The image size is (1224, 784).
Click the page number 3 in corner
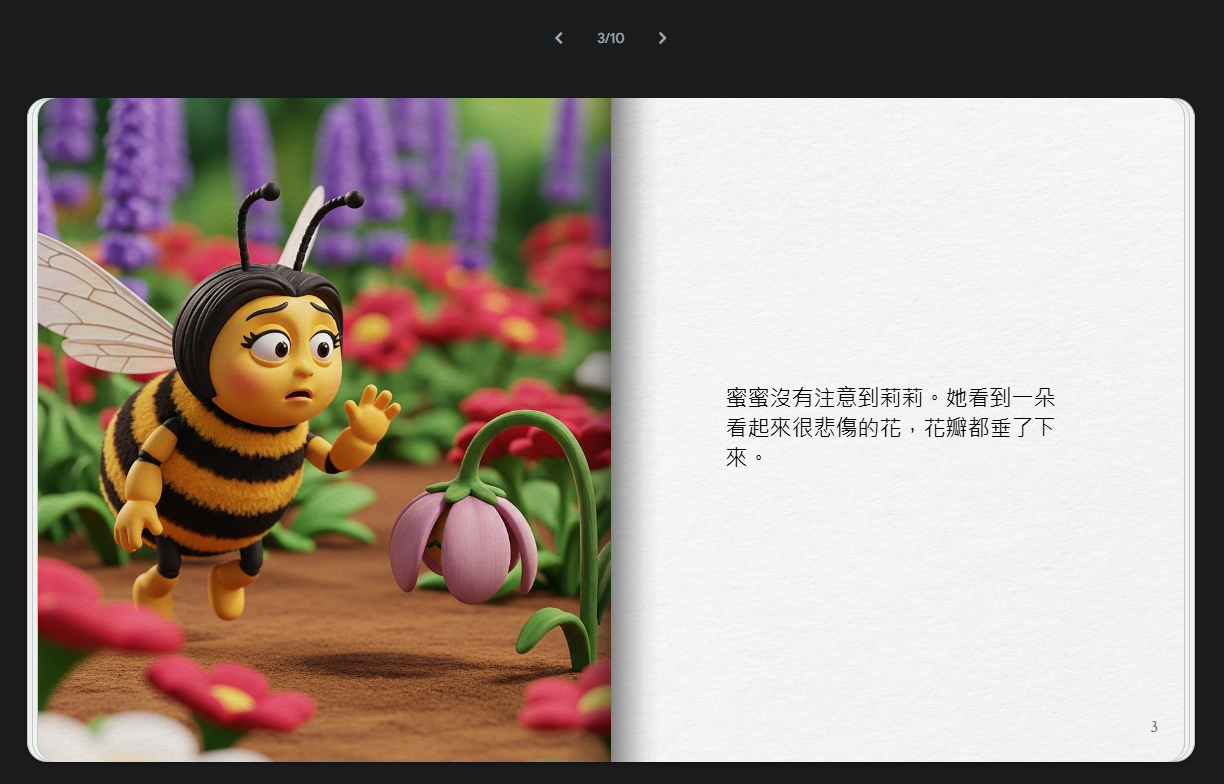coord(1154,727)
